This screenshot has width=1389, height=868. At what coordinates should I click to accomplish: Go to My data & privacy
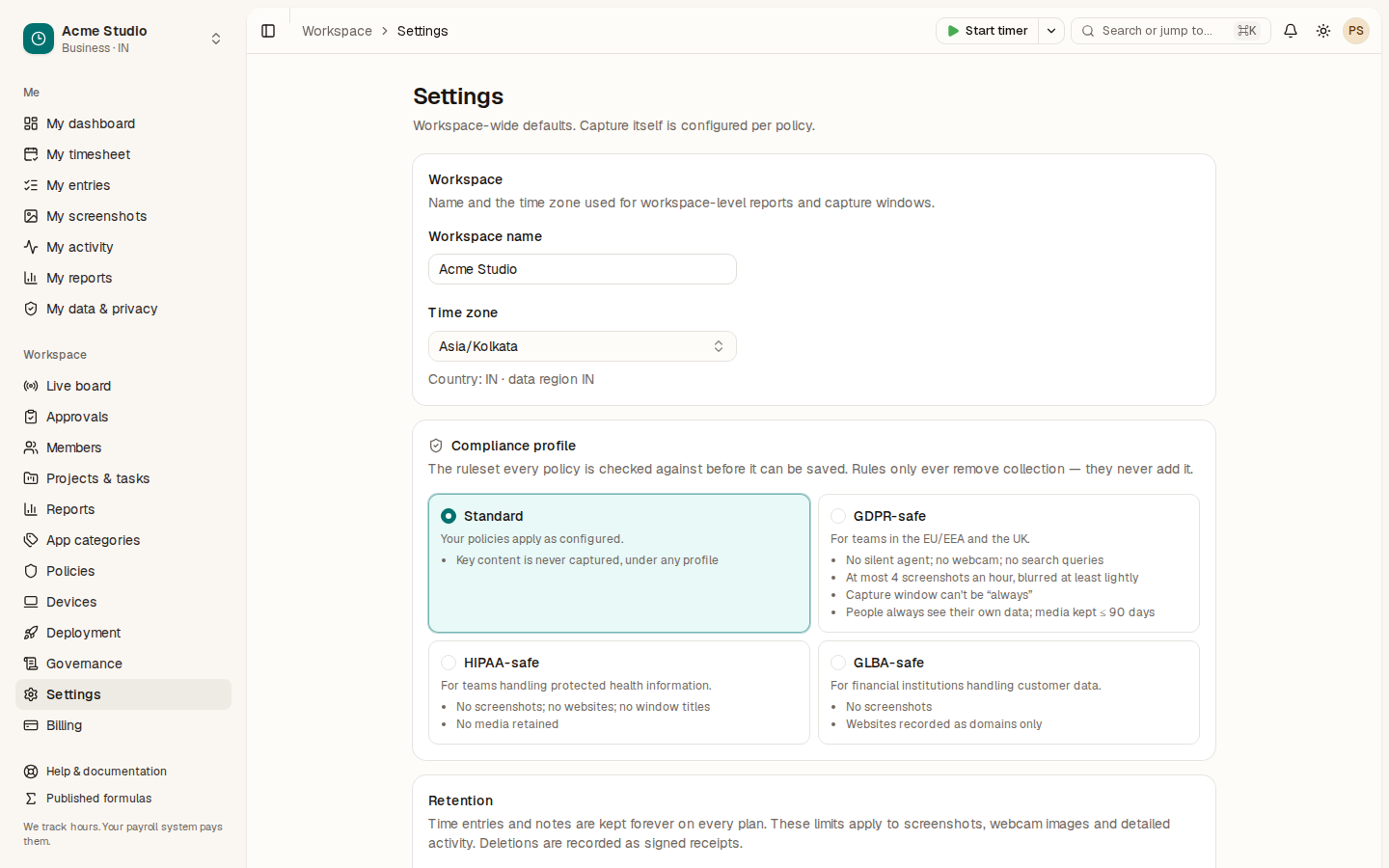(x=123, y=309)
